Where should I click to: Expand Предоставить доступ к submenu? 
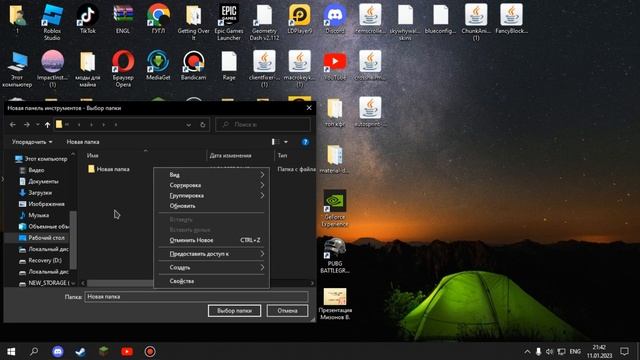pyautogui.click(x=211, y=254)
